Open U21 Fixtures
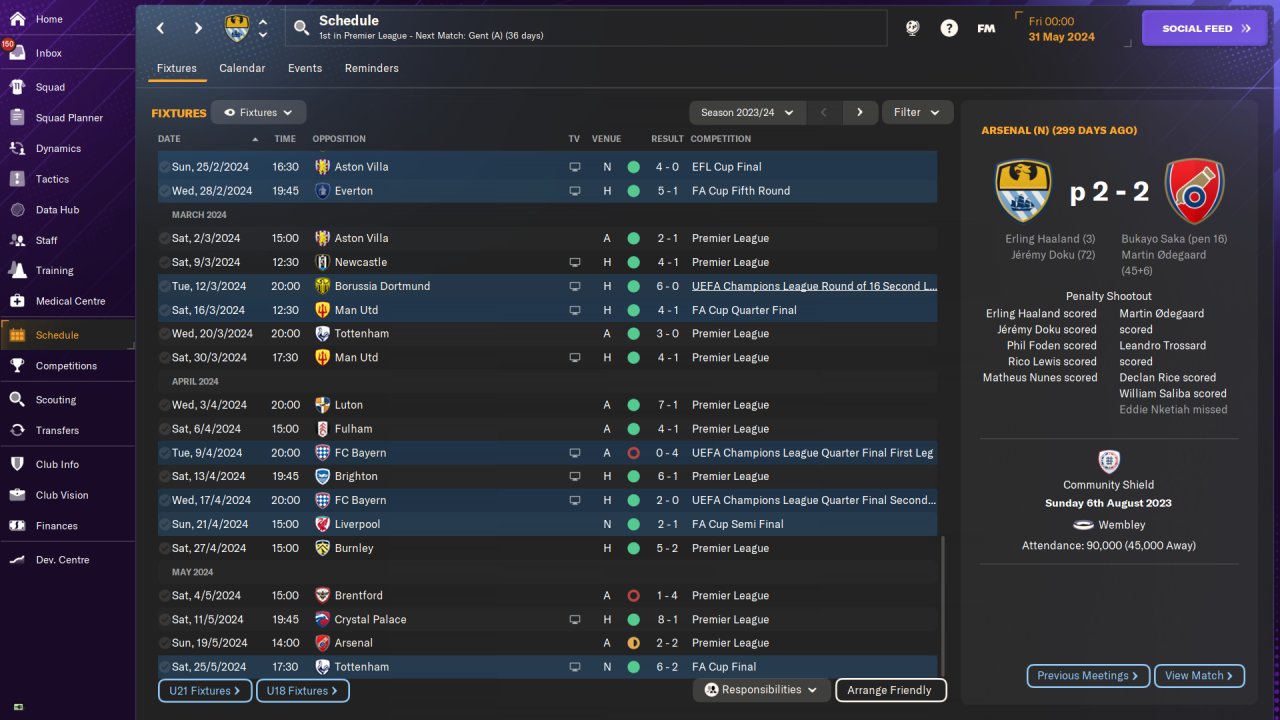 click(205, 691)
